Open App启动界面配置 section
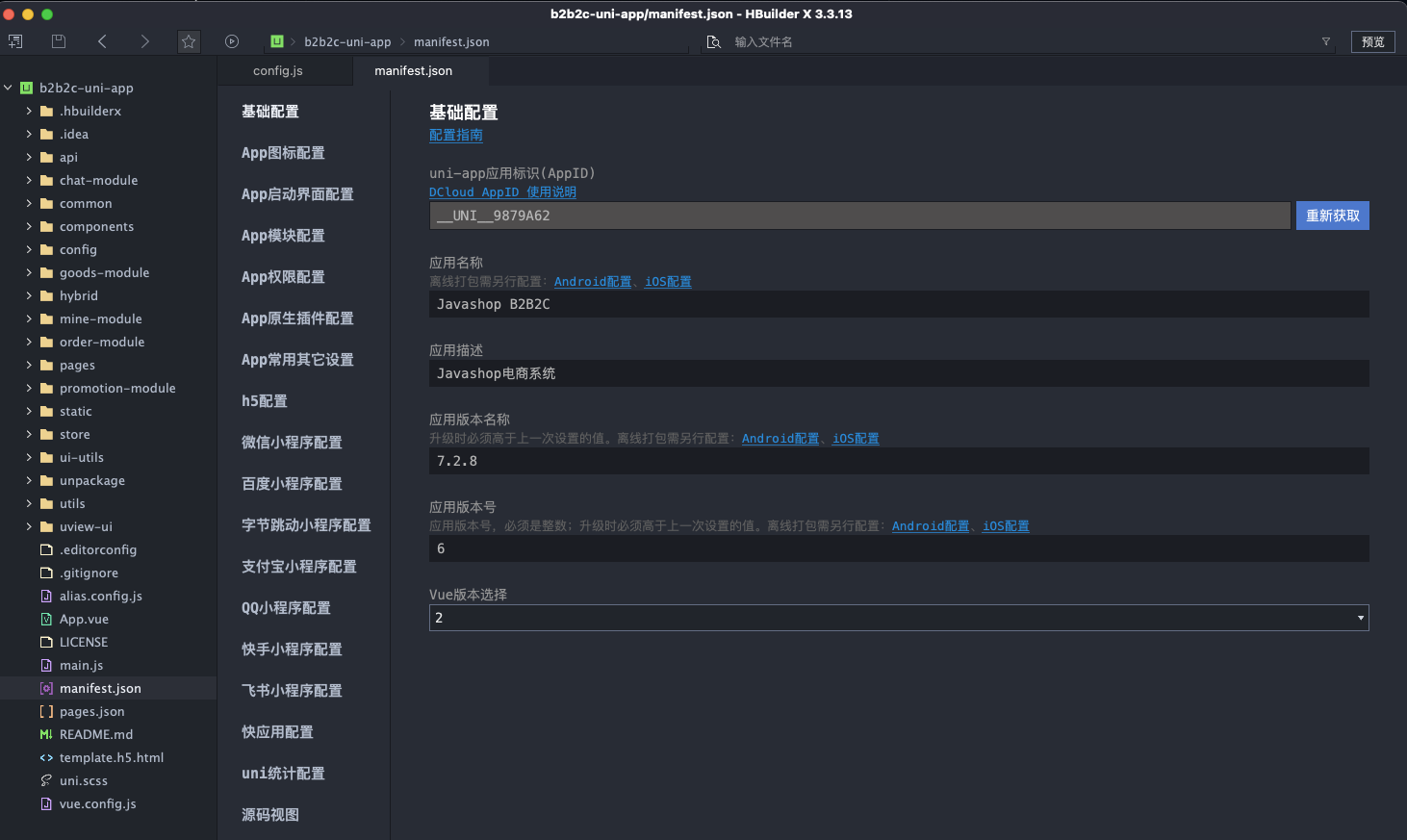Viewport: 1407px width, 840px height. (x=297, y=193)
